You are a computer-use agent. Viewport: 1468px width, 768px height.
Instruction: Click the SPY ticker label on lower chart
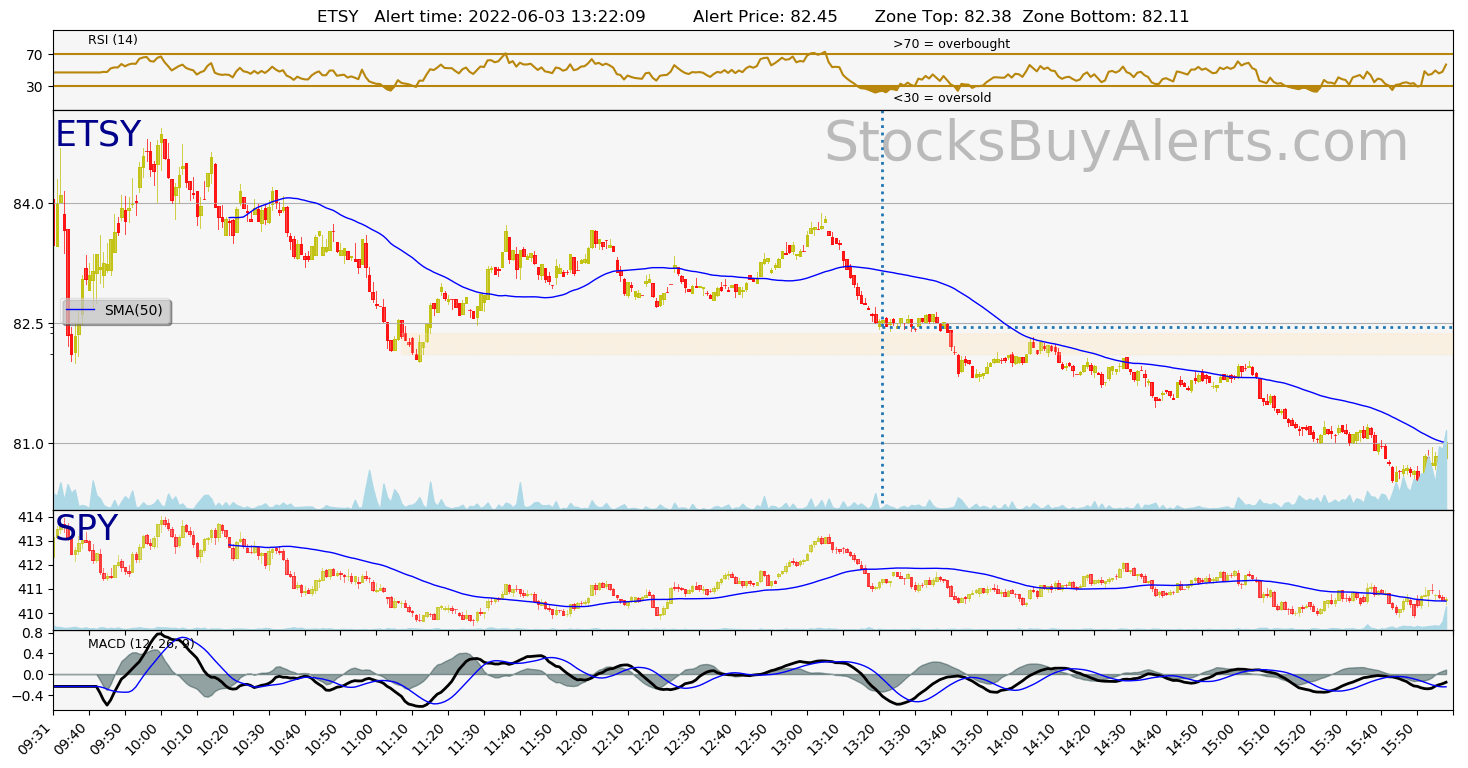pyautogui.click(x=86, y=529)
